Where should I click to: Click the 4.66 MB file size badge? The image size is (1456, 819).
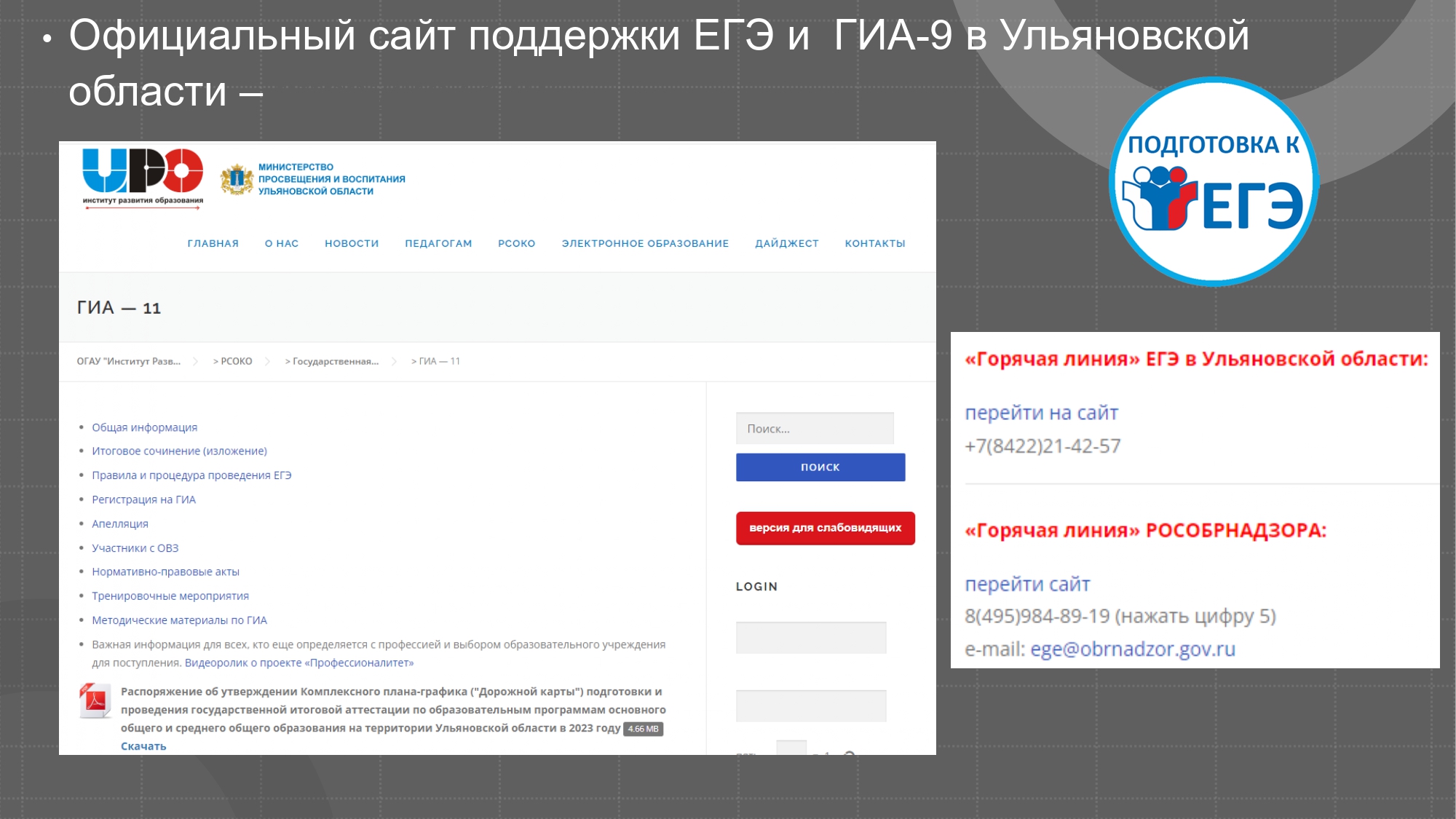(643, 729)
